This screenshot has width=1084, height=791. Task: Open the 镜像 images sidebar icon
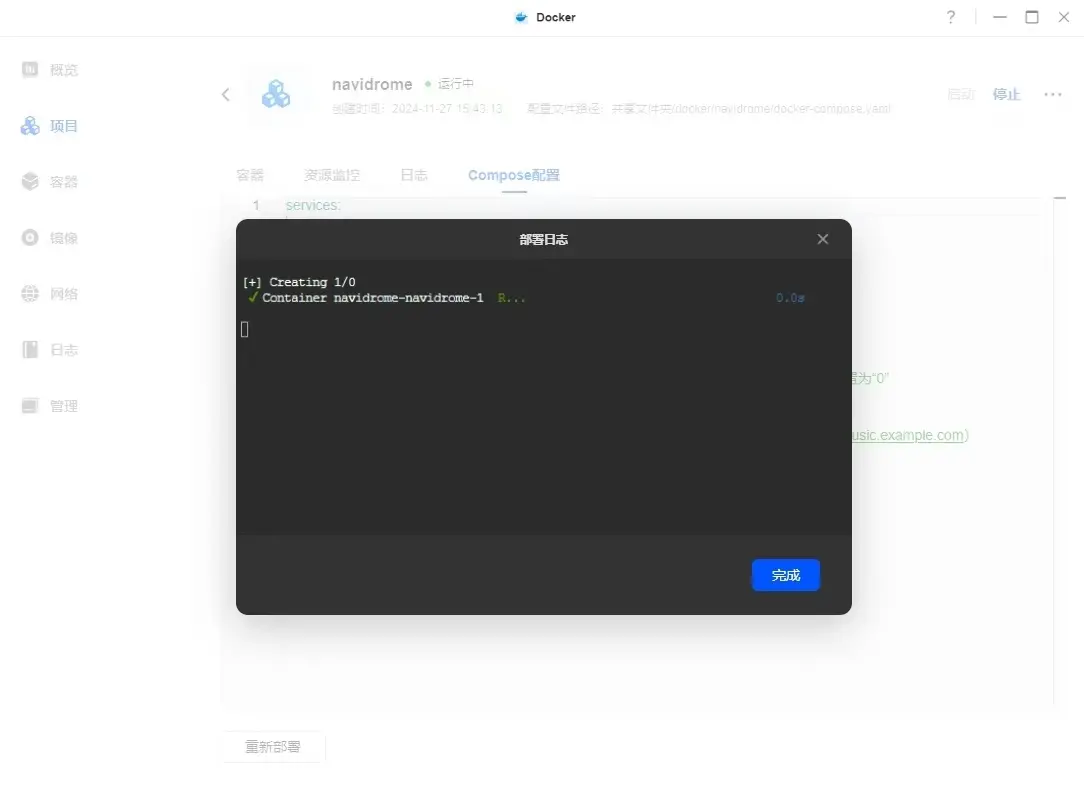pyautogui.click(x=30, y=237)
